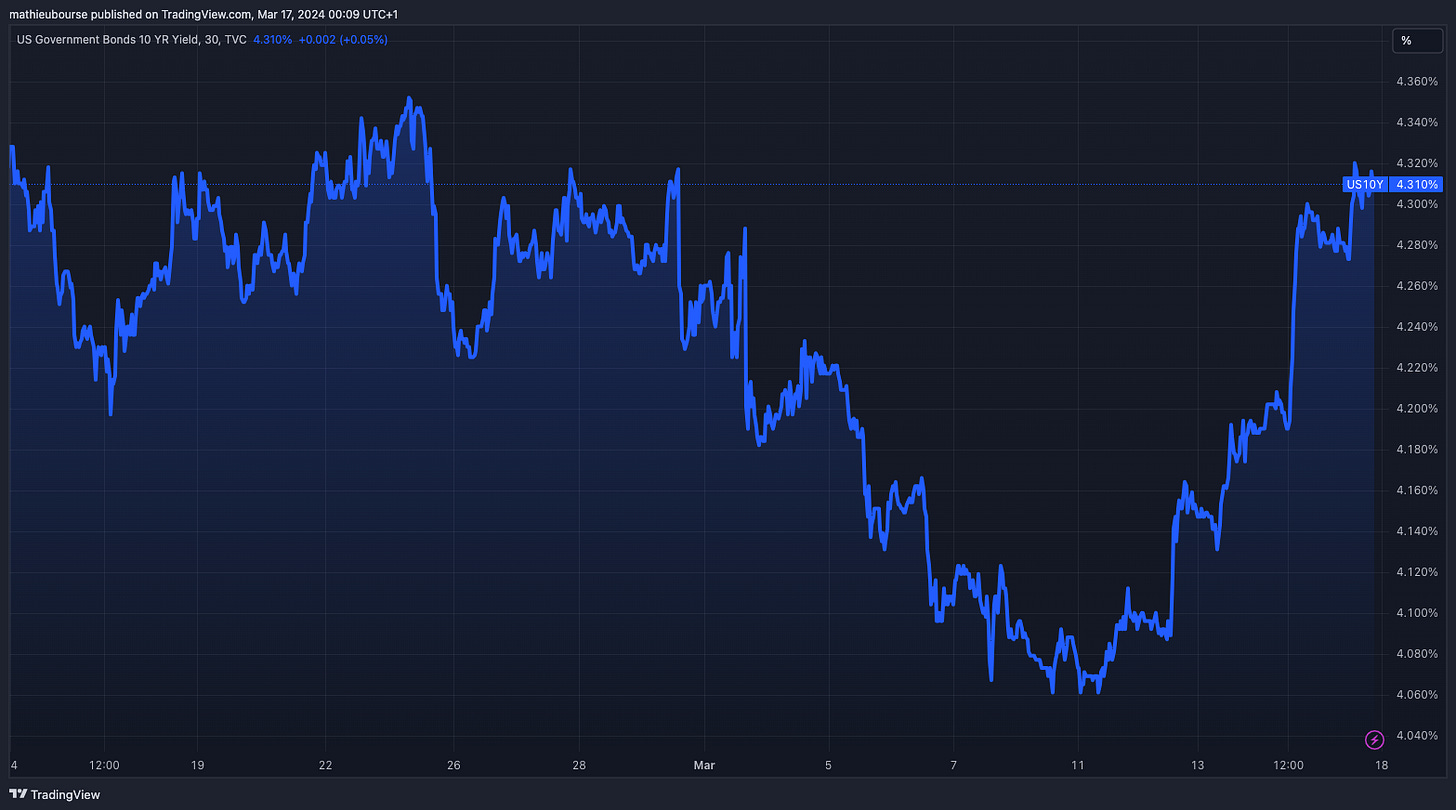Click the 4.160% price axis label
This screenshot has width=1456, height=810.
[x=1415, y=490]
